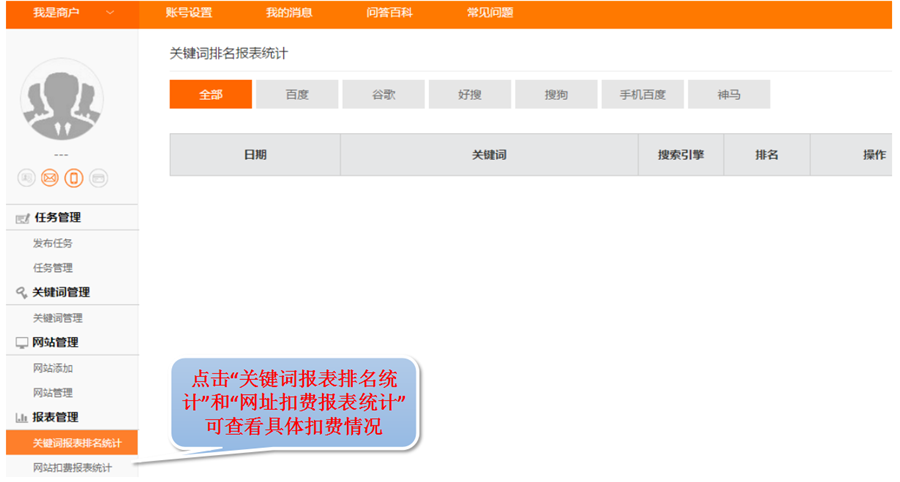Click the 任务管理 section icon
This screenshot has width=900, height=482.
(x=22, y=218)
